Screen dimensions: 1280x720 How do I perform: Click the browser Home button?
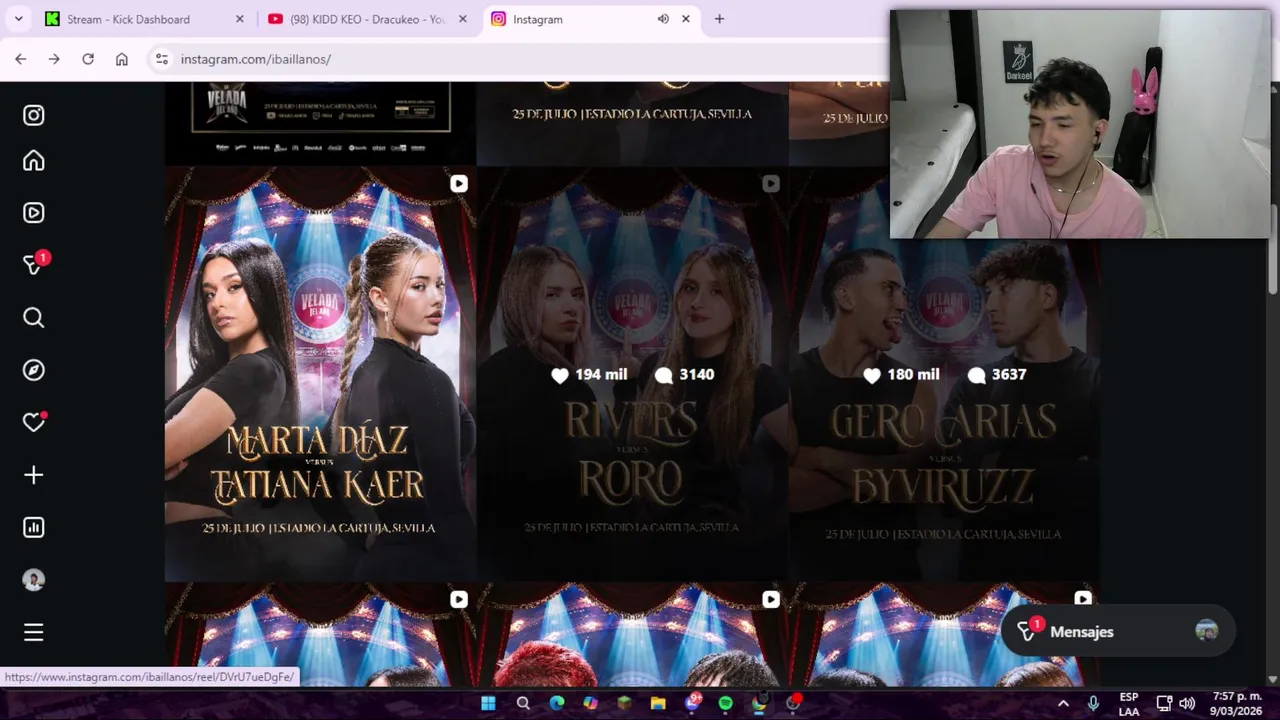tap(122, 59)
